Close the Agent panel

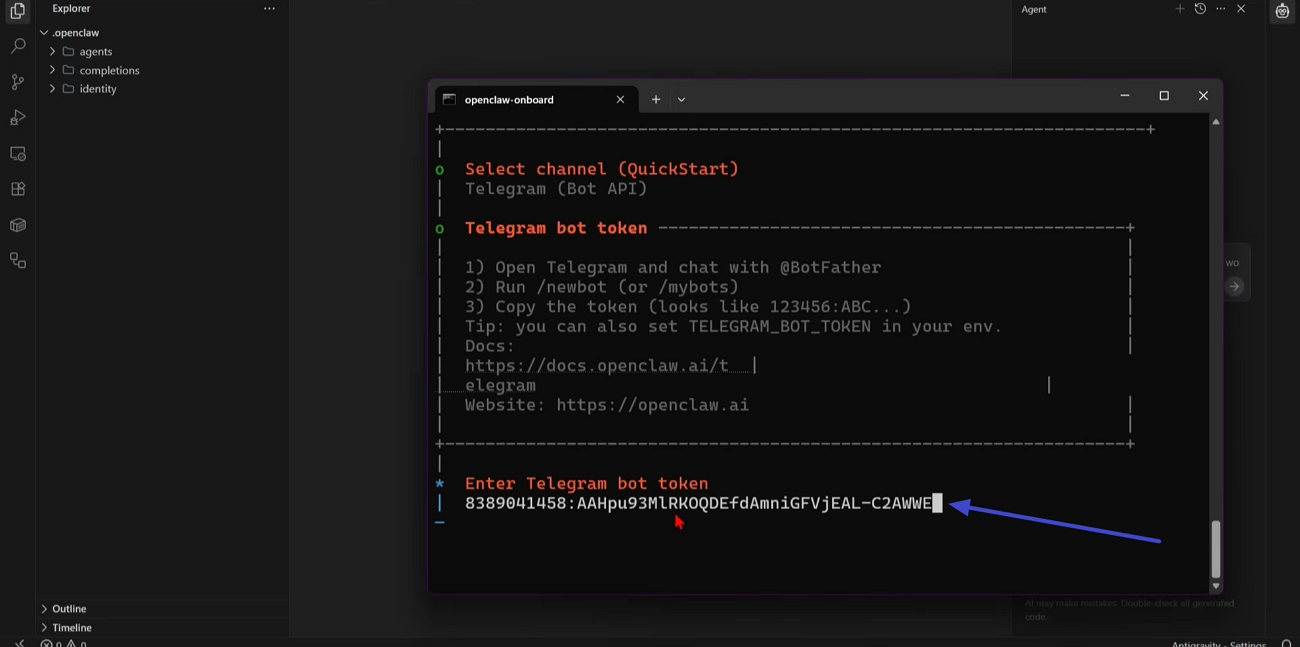coord(1241,9)
